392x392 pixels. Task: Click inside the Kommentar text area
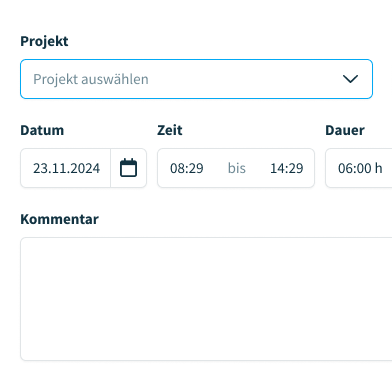206,299
